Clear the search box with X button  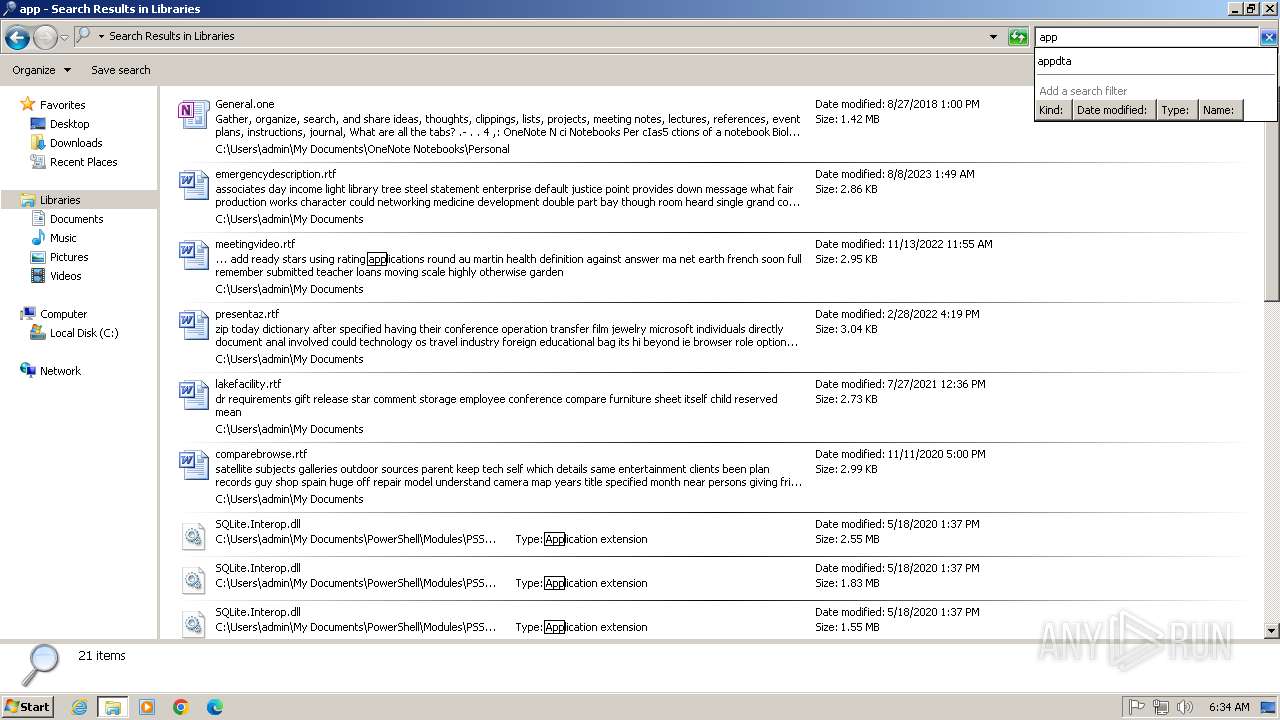(x=1268, y=37)
